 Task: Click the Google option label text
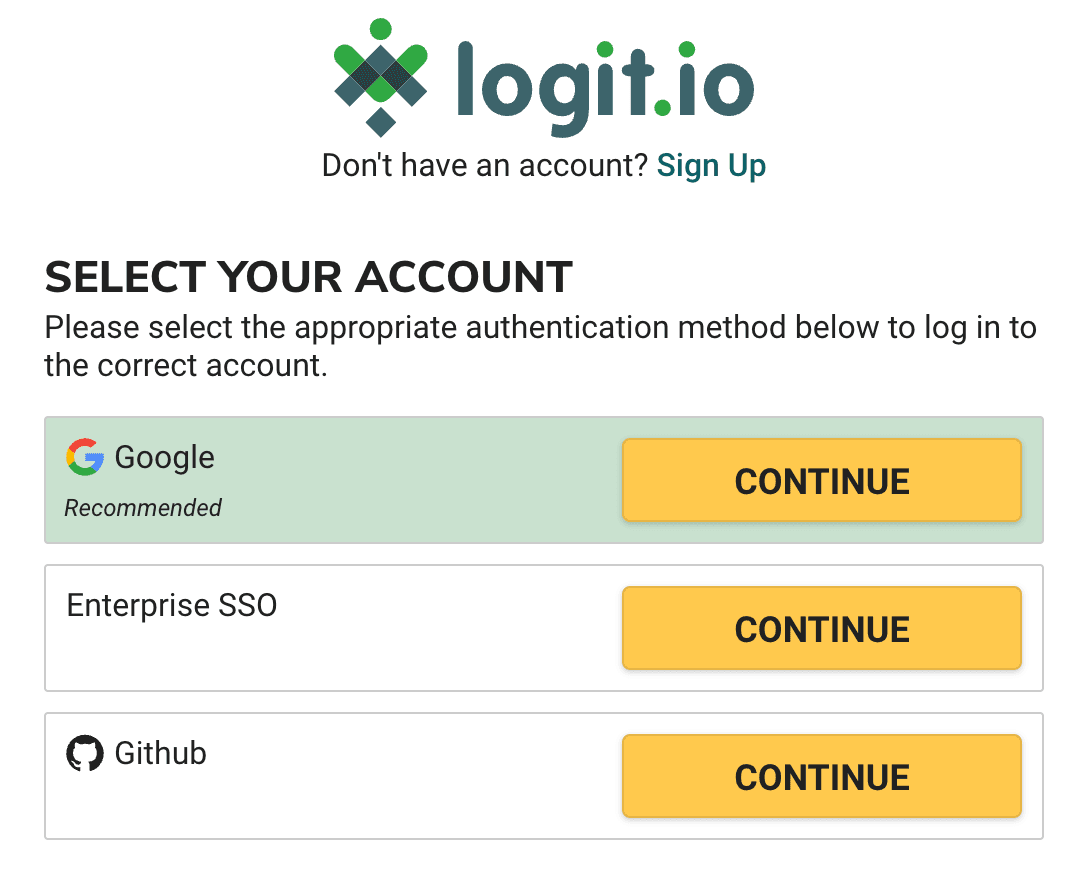(164, 457)
